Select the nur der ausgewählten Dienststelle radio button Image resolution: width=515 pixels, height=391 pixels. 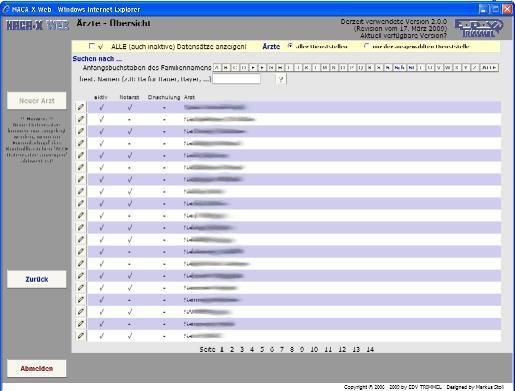(367, 46)
